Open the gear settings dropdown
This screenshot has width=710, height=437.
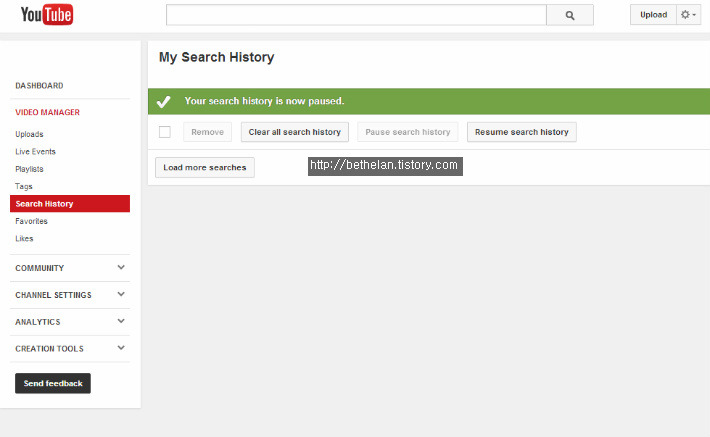point(689,15)
